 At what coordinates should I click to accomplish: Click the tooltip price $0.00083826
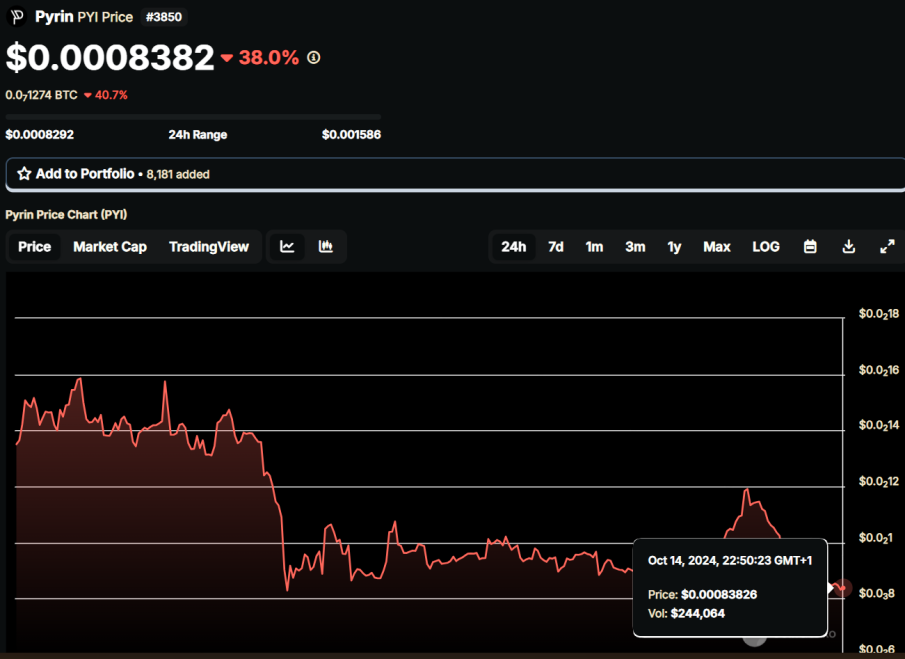pyautogui.click(x=719, y=594)
